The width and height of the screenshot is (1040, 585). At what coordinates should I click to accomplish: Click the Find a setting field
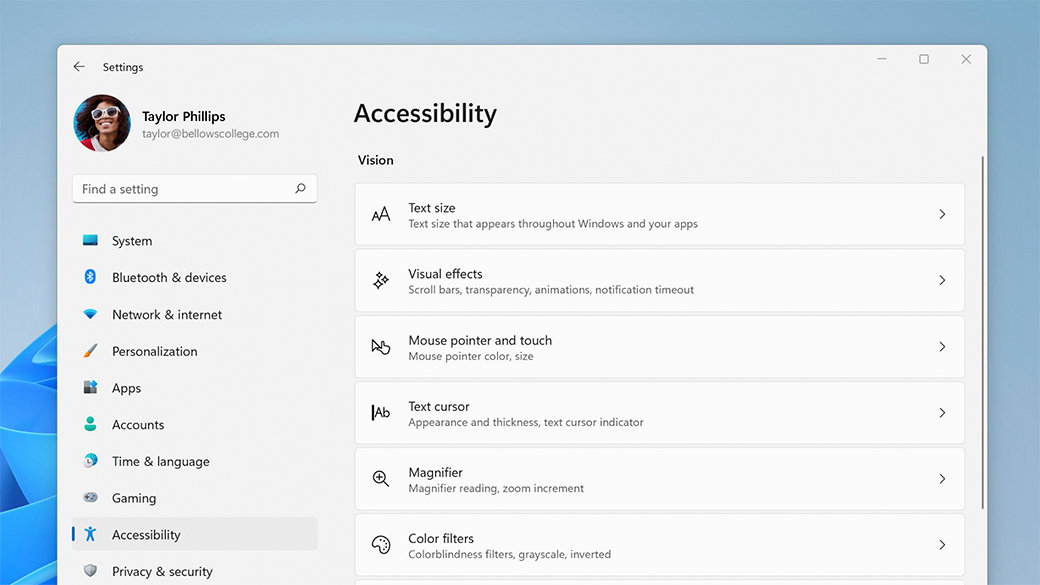194,188
